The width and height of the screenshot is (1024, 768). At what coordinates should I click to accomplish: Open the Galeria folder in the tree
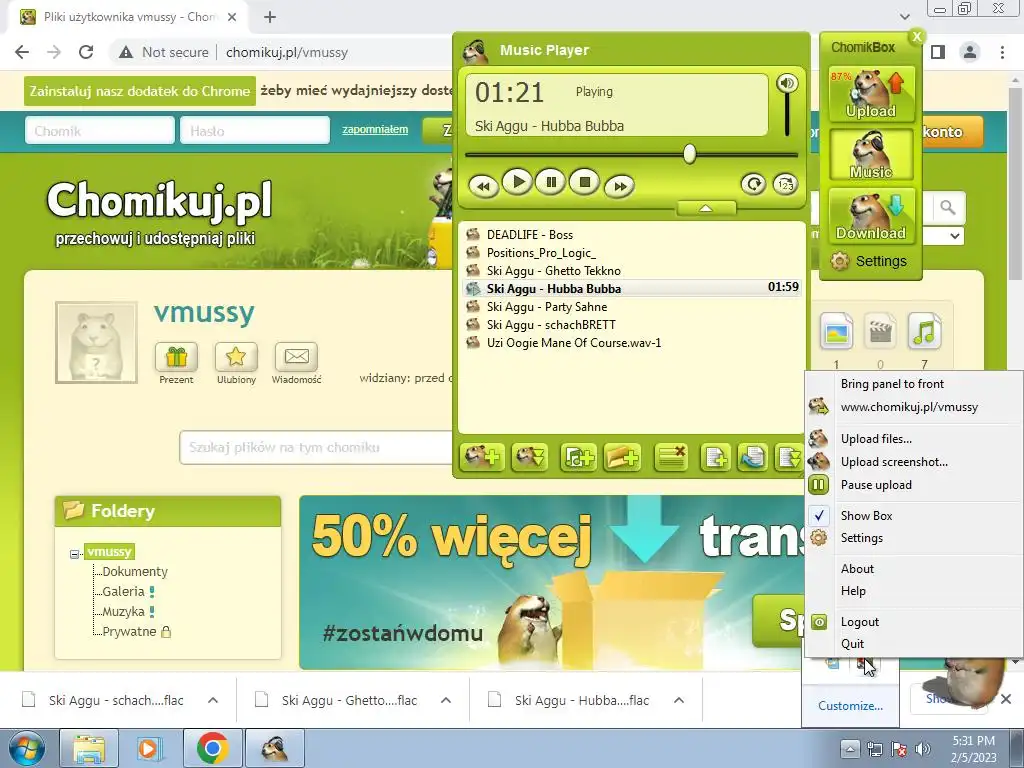123,592
